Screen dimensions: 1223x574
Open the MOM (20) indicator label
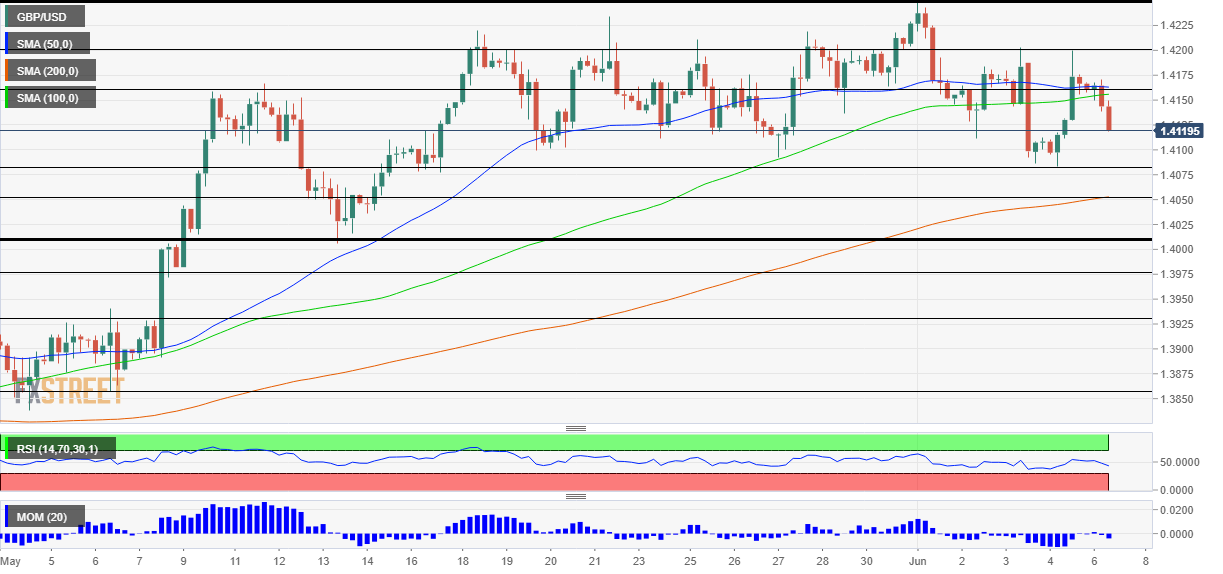(x=44, y=517)
